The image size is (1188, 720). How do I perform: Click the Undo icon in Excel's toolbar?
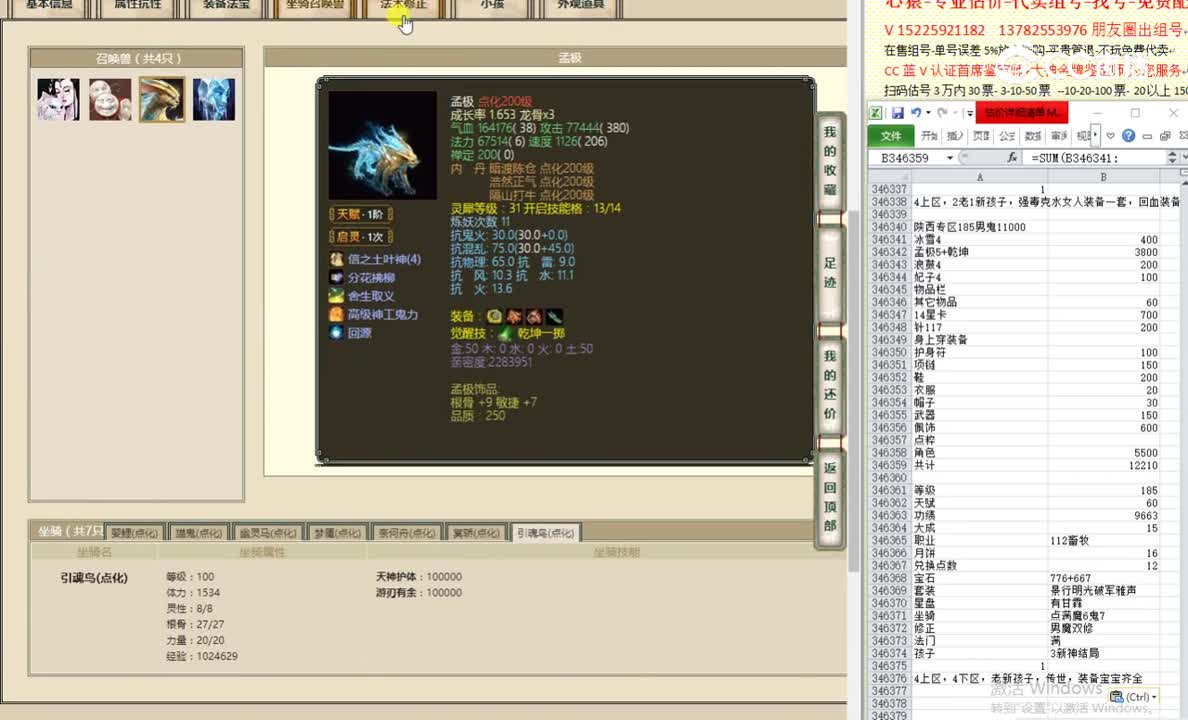(x=915, y=112)
